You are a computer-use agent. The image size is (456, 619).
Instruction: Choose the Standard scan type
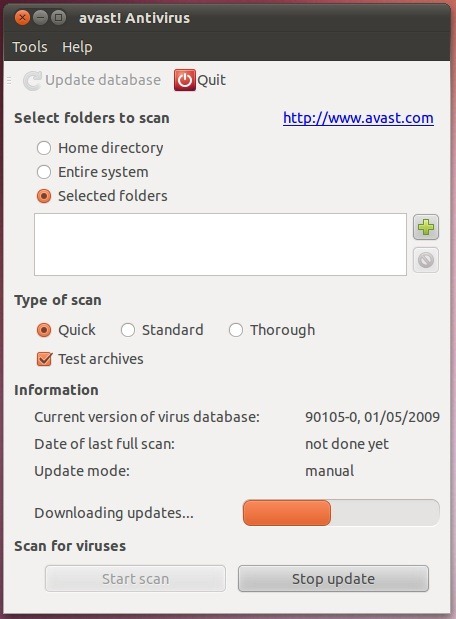click(x=128, y=330)
